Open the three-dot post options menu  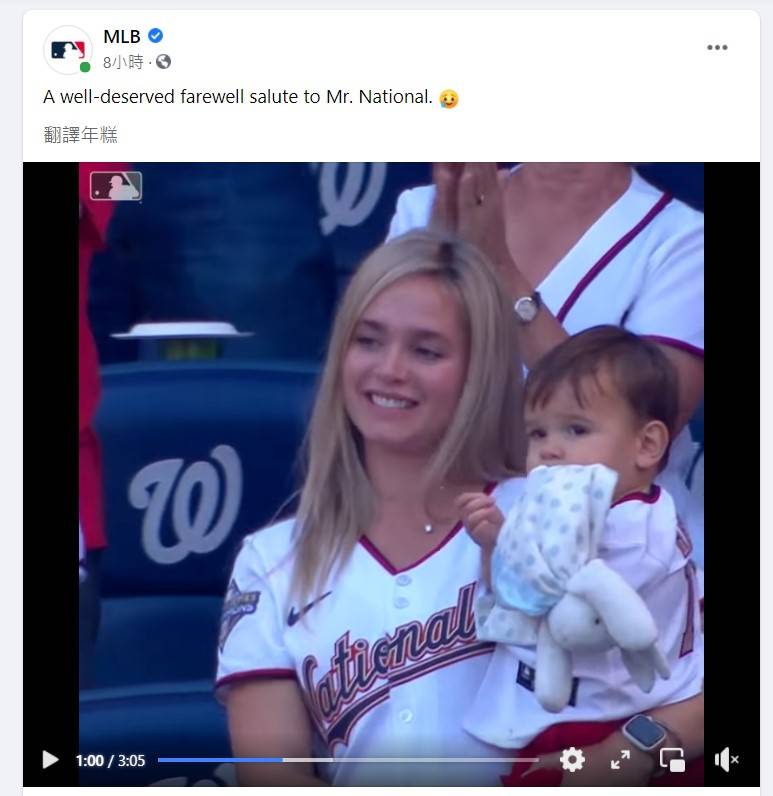click(717, 48)
